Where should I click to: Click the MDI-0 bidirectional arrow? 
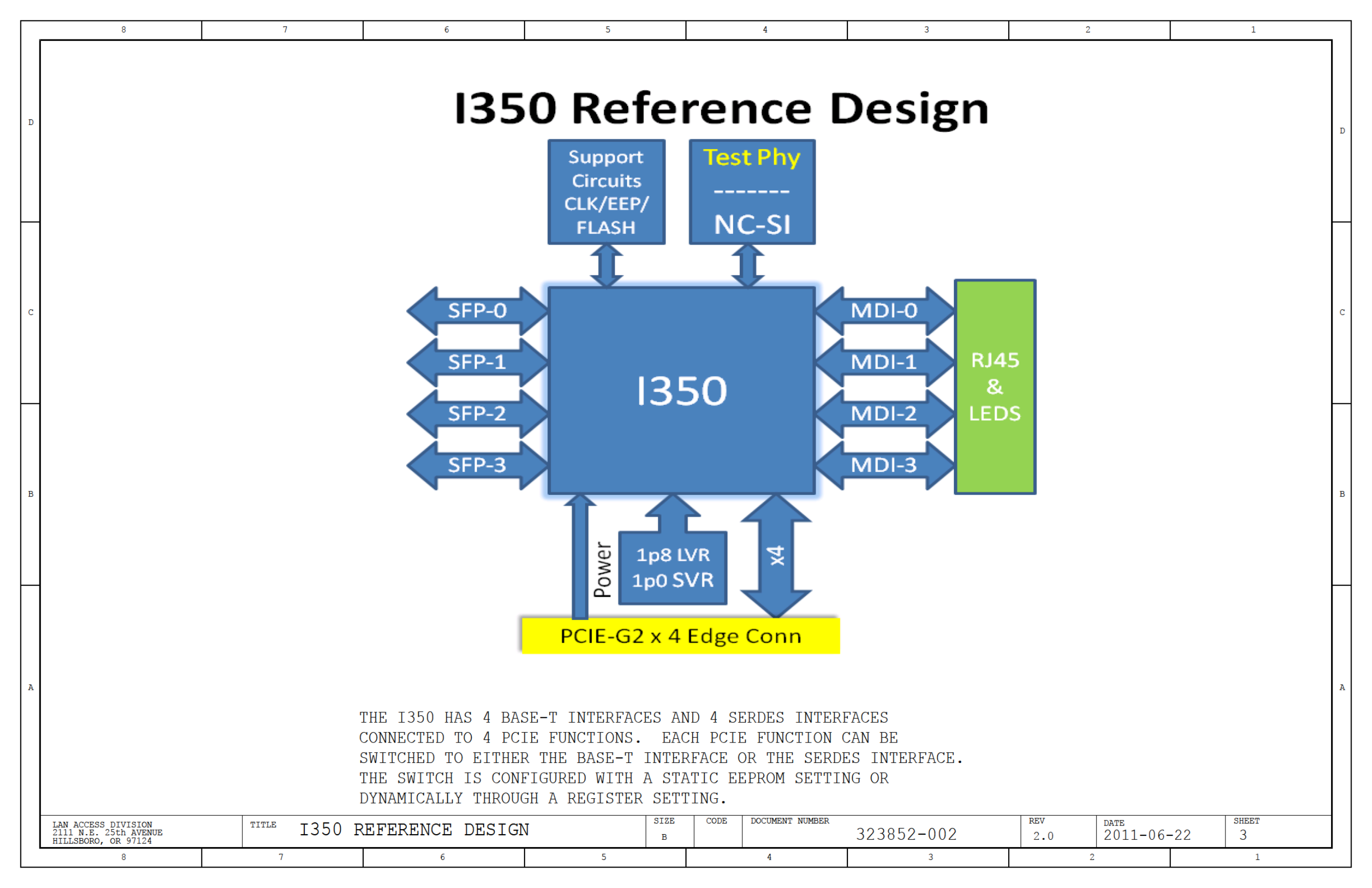pyautogui.click(x=885, y=311)
